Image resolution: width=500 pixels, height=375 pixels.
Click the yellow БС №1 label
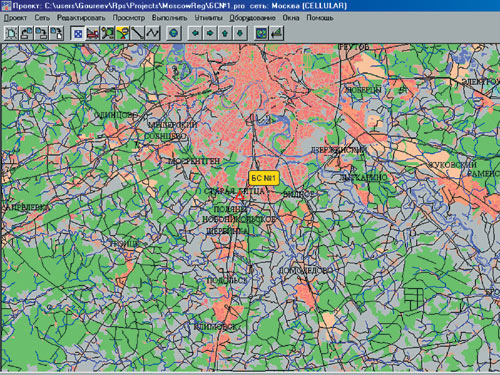(264, 178)
